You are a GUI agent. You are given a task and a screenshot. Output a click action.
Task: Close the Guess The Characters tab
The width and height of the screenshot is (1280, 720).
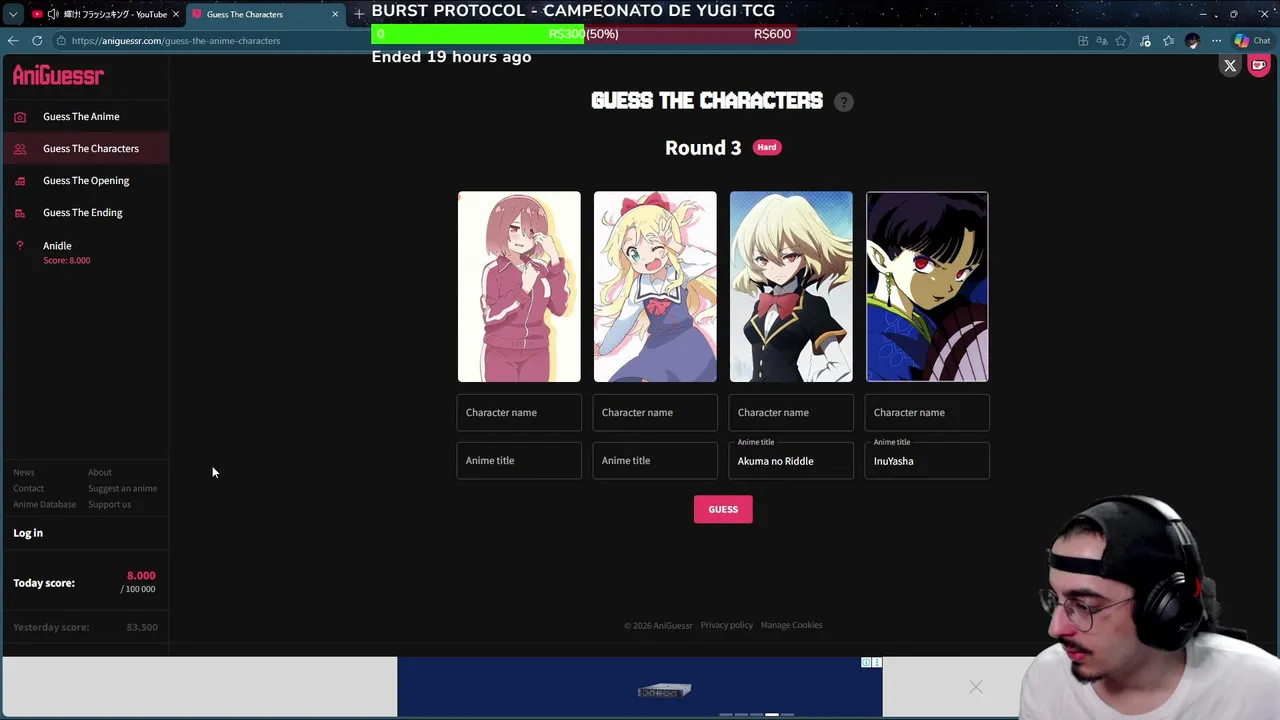pos(335,14)
